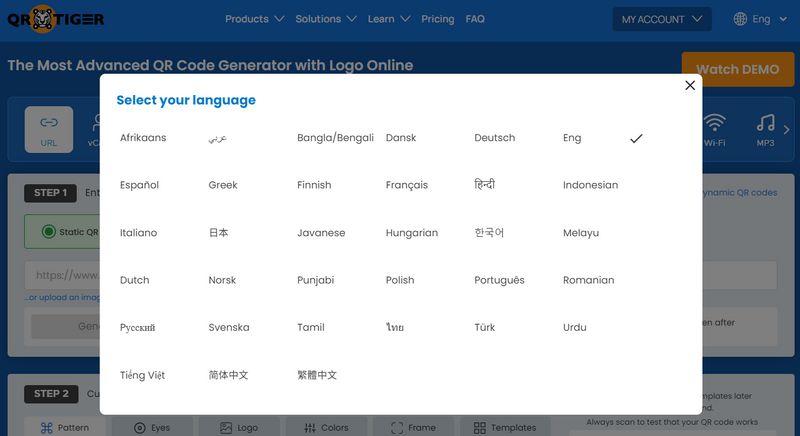Open the Logo customization tab
800x436 pixels.
(x=239, y=427)
